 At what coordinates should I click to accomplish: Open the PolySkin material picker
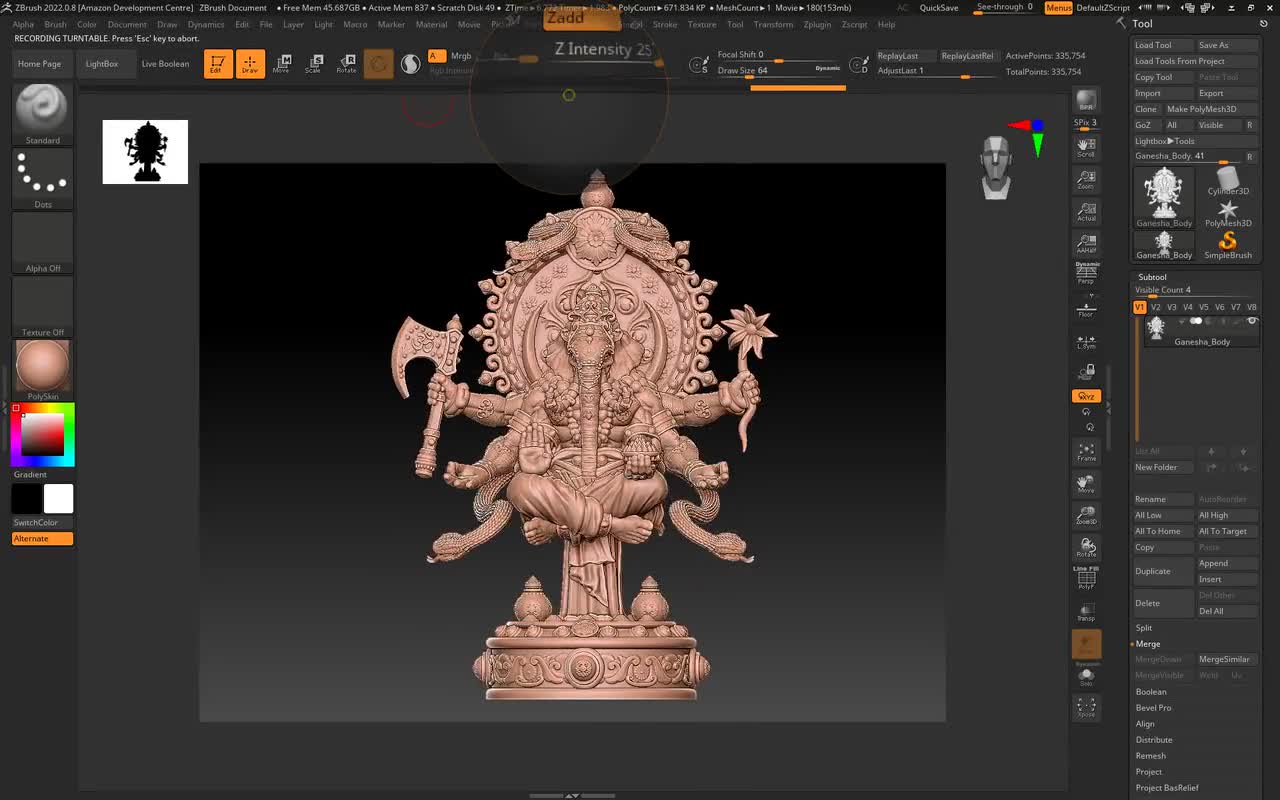point(42,370)
